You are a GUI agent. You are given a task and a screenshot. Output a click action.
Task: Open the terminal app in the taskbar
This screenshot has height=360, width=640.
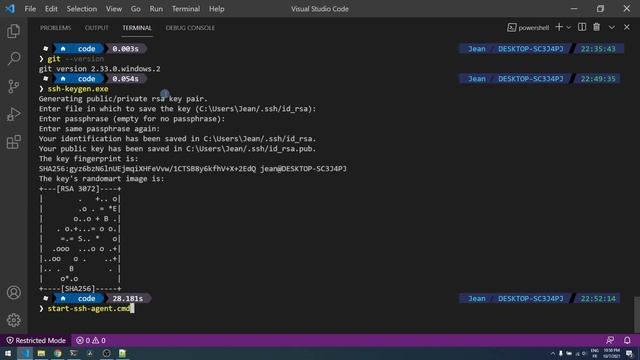pyautogui.click(x=73, y=353)
